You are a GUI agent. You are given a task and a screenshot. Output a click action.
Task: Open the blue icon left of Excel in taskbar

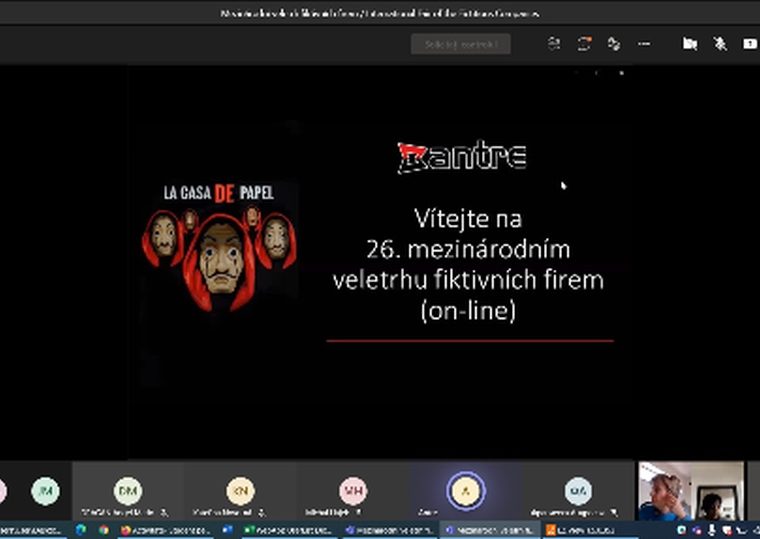(227, 530)
